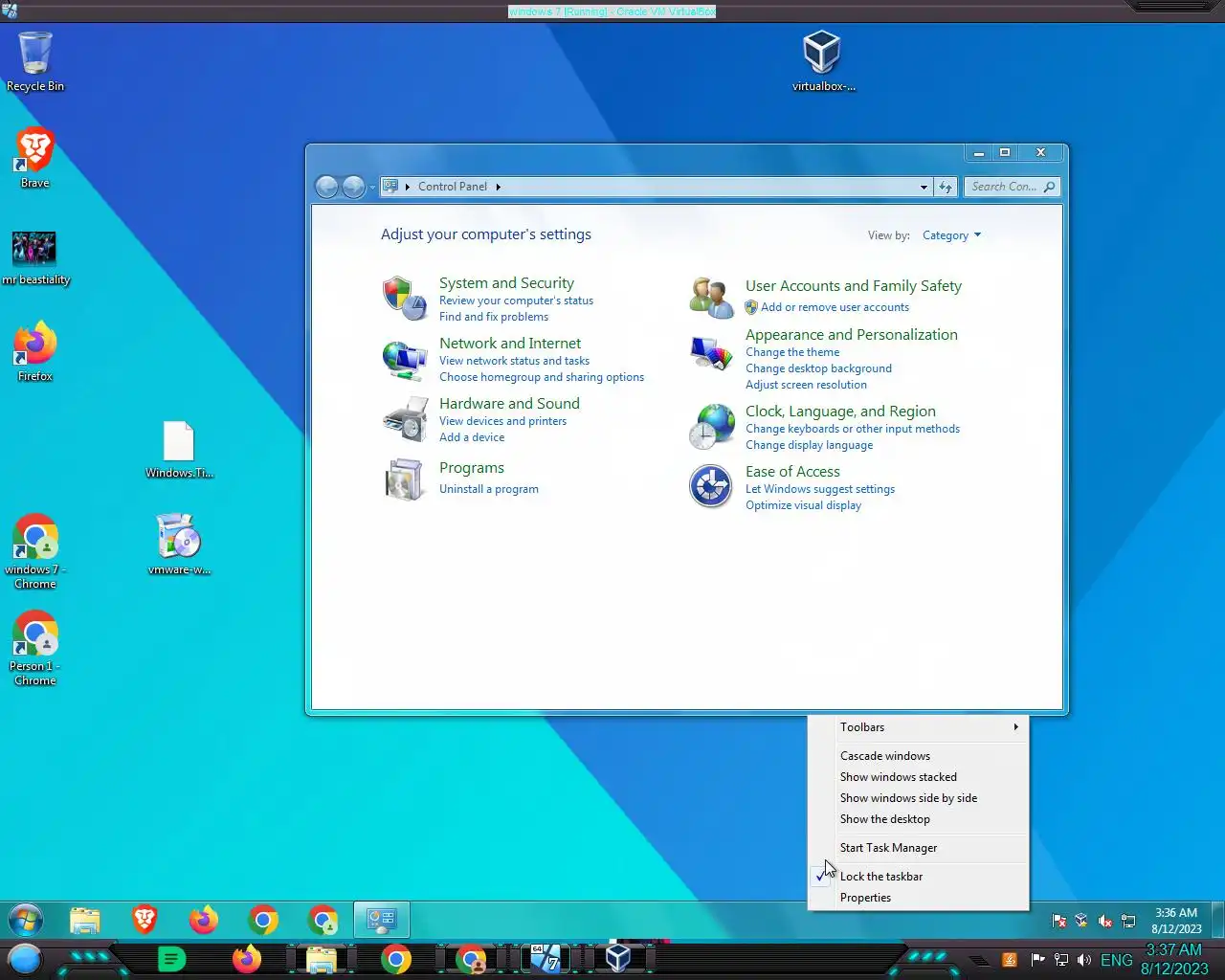Click the muted volume icon in Windows 7 tray
This screenshot has height=980, width=1225.
[x=1104, y=921]
